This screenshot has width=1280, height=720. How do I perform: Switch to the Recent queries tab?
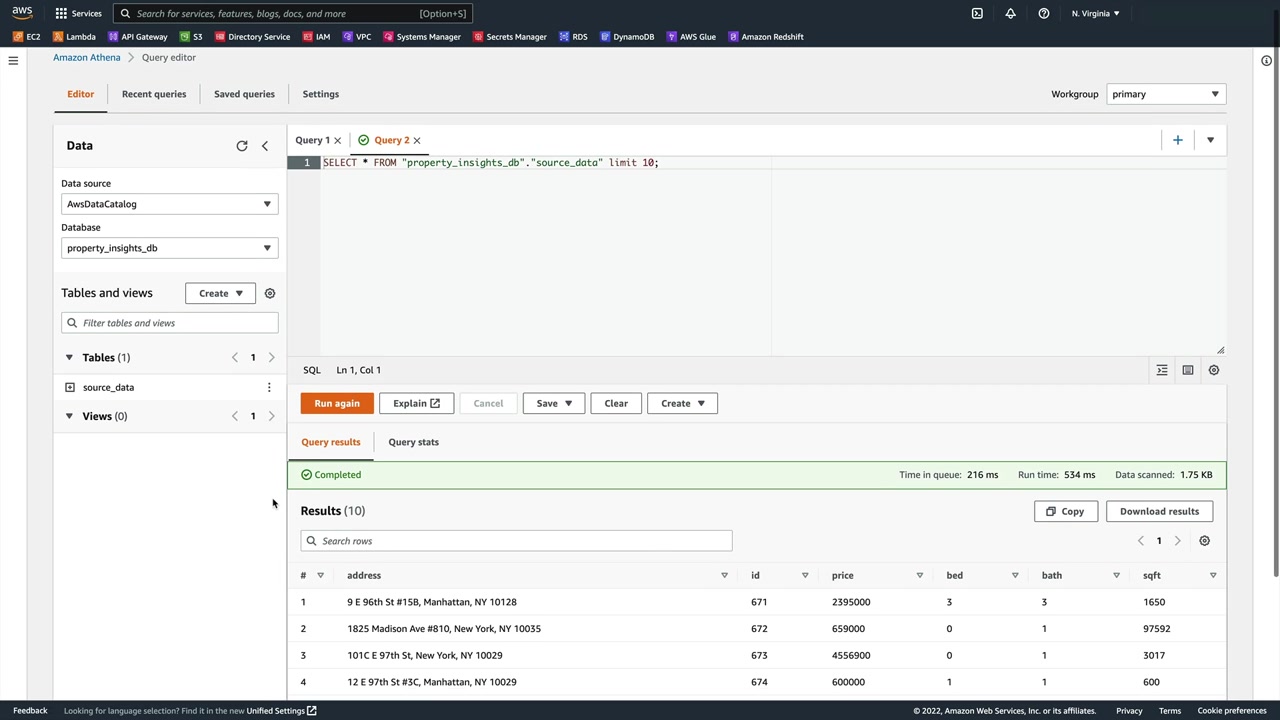[x=154, y=94]
